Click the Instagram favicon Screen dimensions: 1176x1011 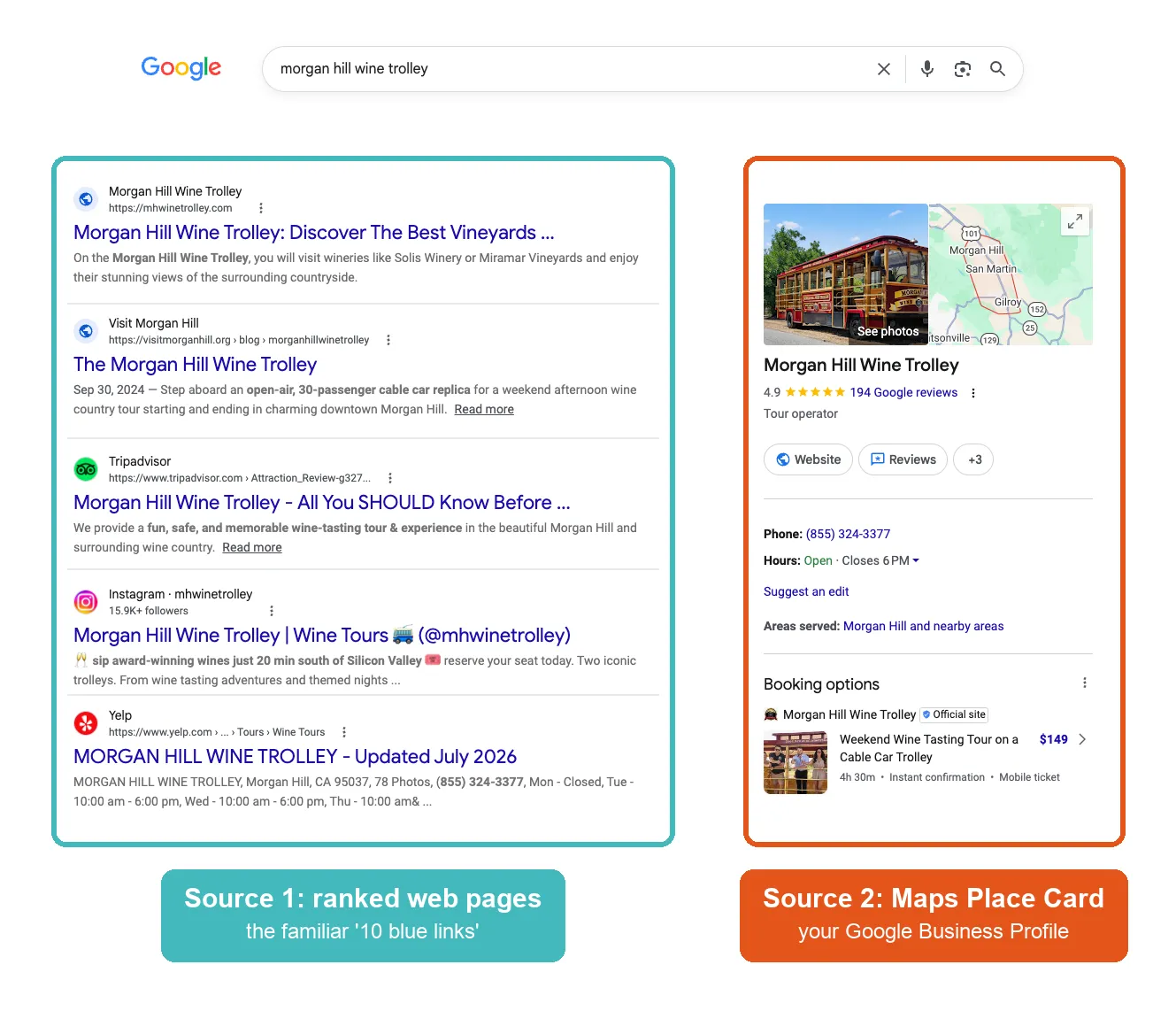click(86, 602)
